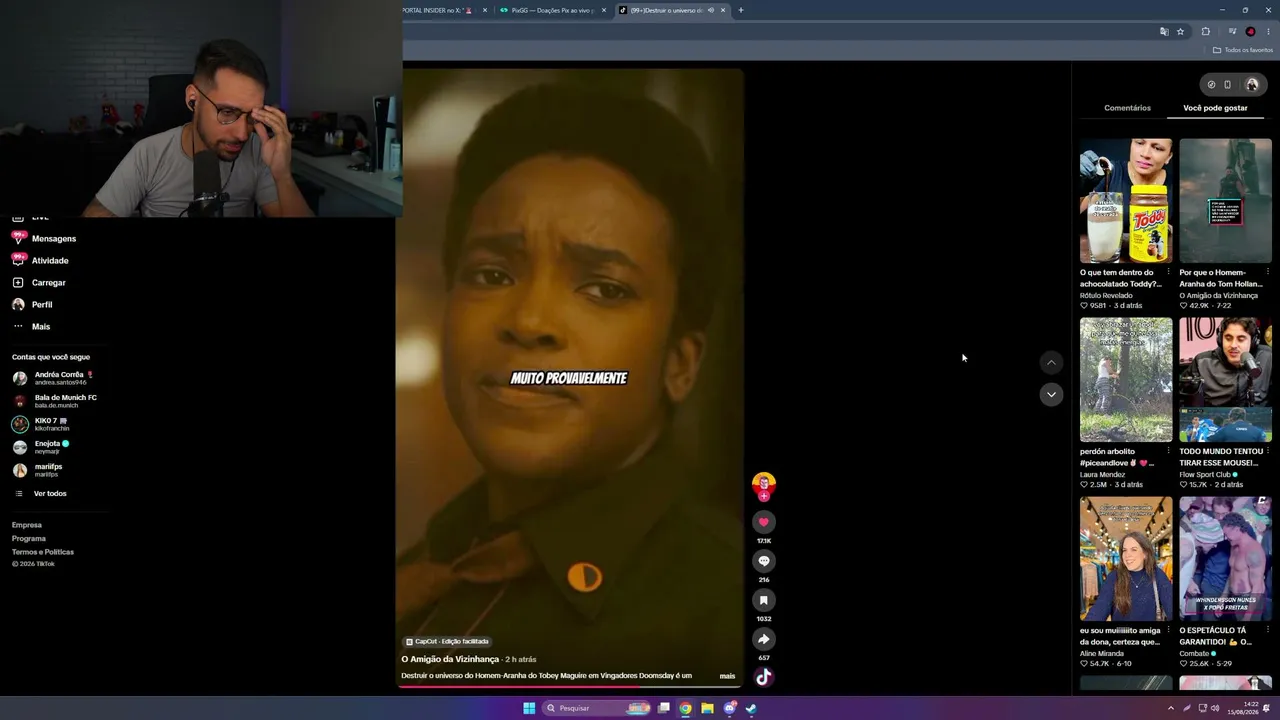Open Discord from the taskbar

(730, 708)
